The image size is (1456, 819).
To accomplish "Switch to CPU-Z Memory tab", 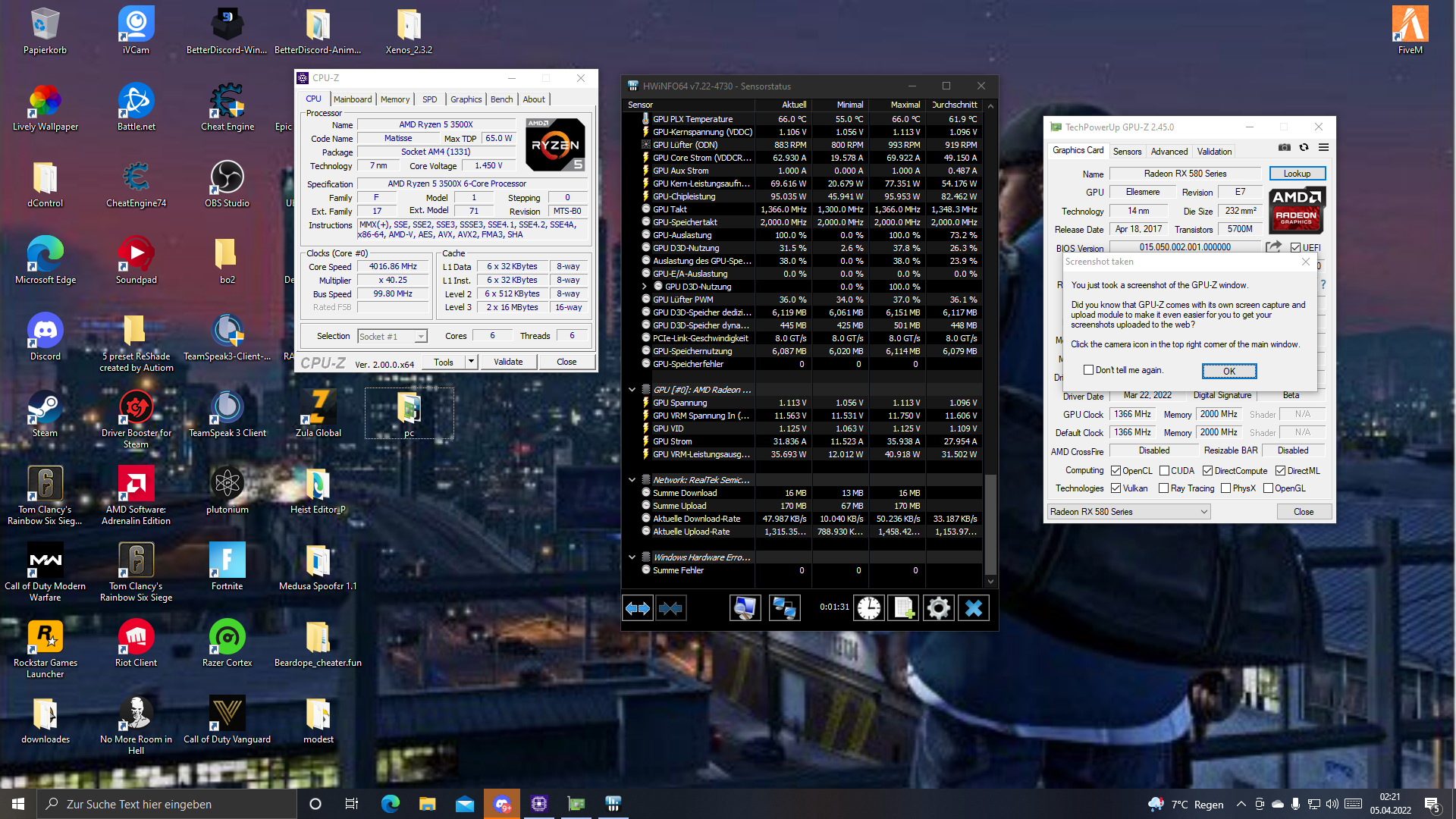I will click(x=394, y=99).
